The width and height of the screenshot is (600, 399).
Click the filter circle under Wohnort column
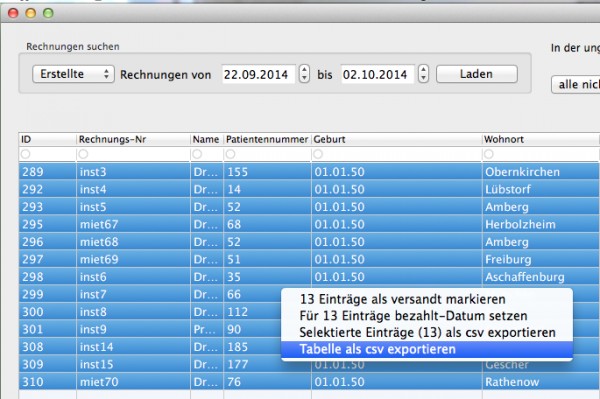coord(489,154)
